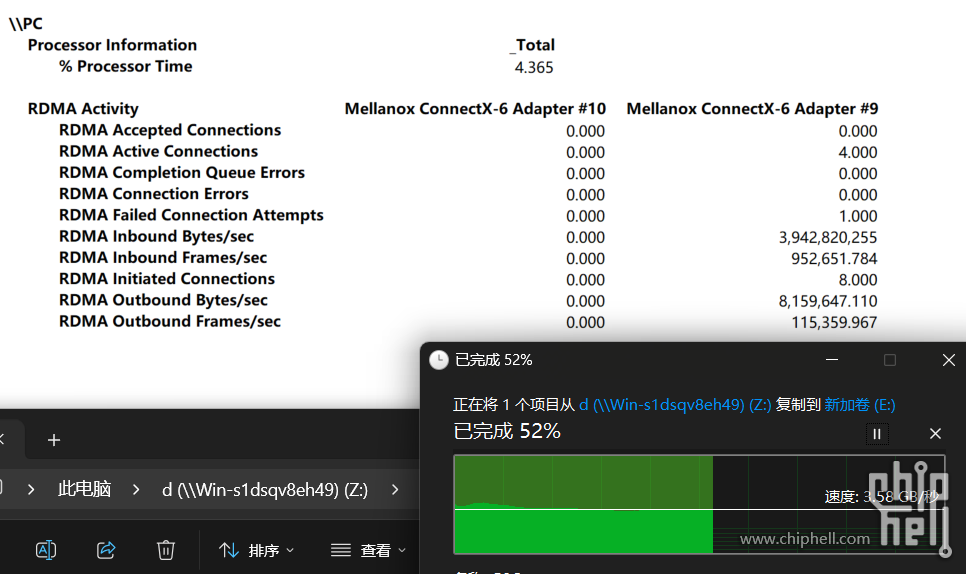Screen dimensions: 966x574
Task: Open the 查看 view dropdown
Action: tap(368, 550)
